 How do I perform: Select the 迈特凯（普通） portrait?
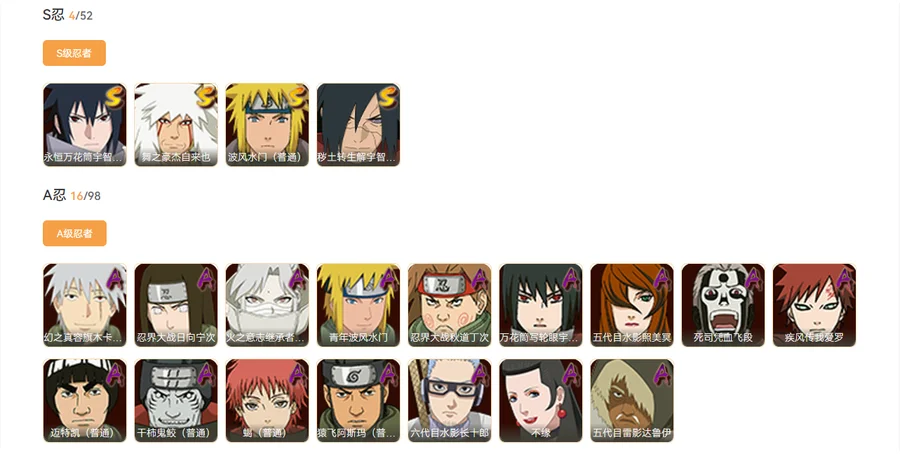click(85, 401)
